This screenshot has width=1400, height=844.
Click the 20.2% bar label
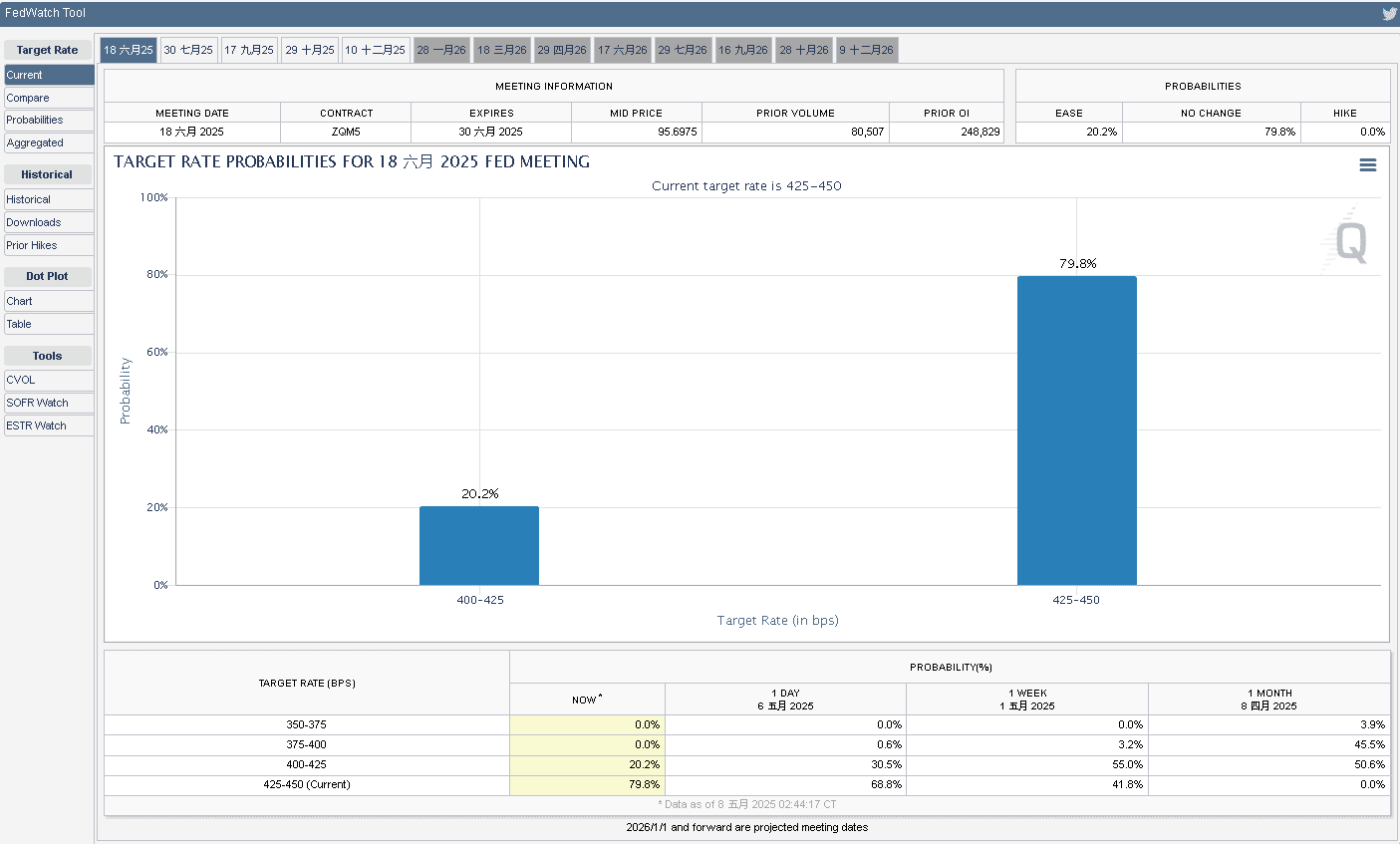(480, 493)
